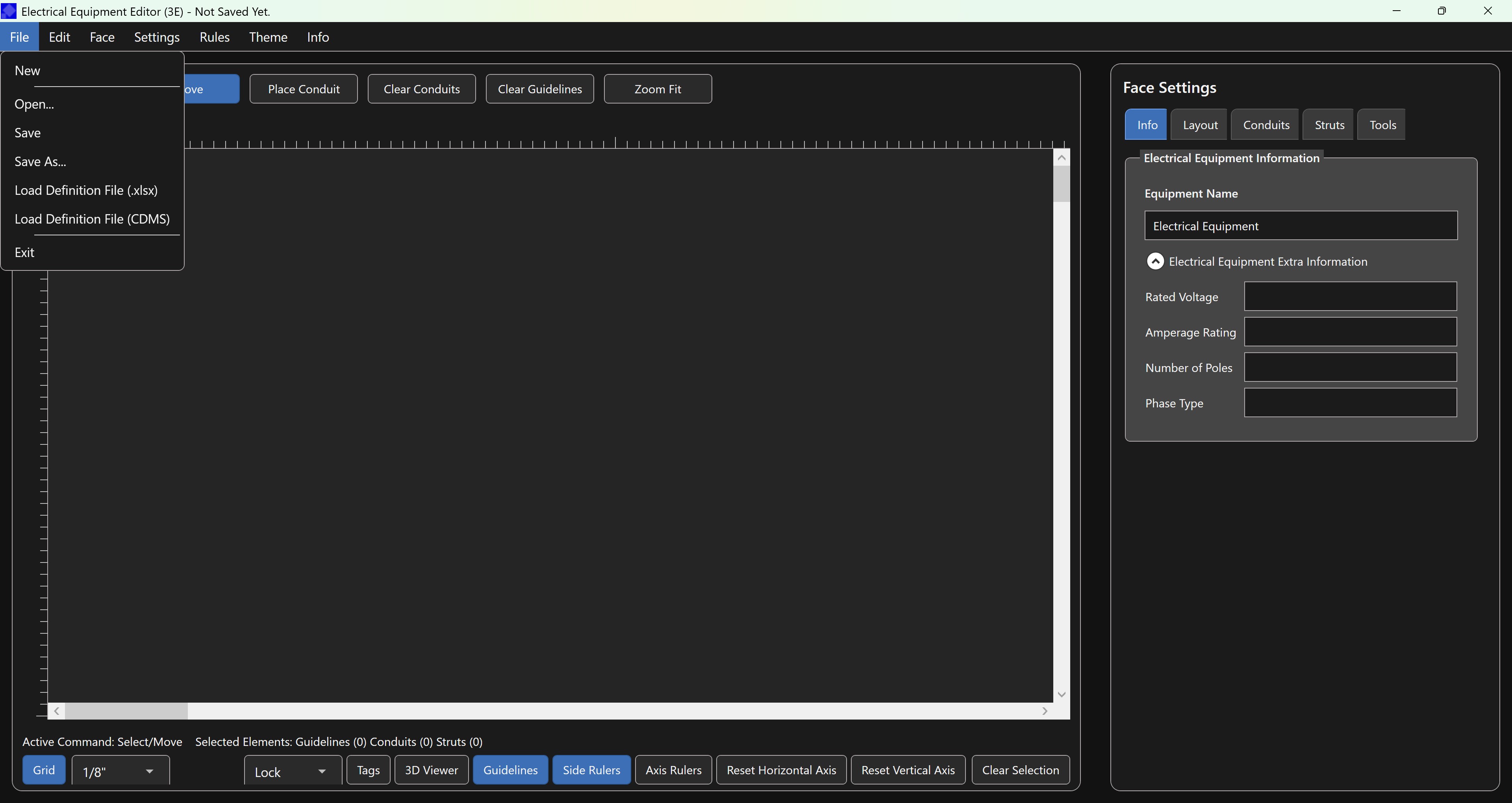
Task: Switch to the Layout tab
Action: (1199, 124)
